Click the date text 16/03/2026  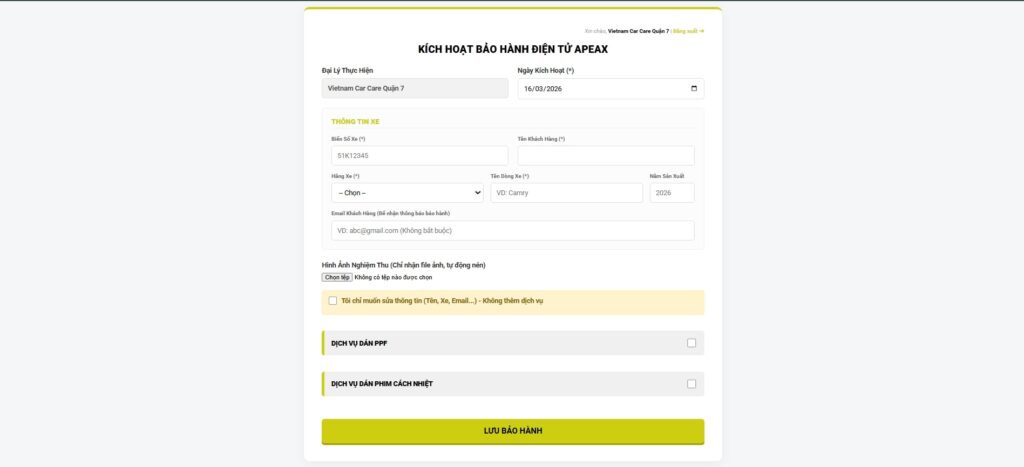(543, 89)
